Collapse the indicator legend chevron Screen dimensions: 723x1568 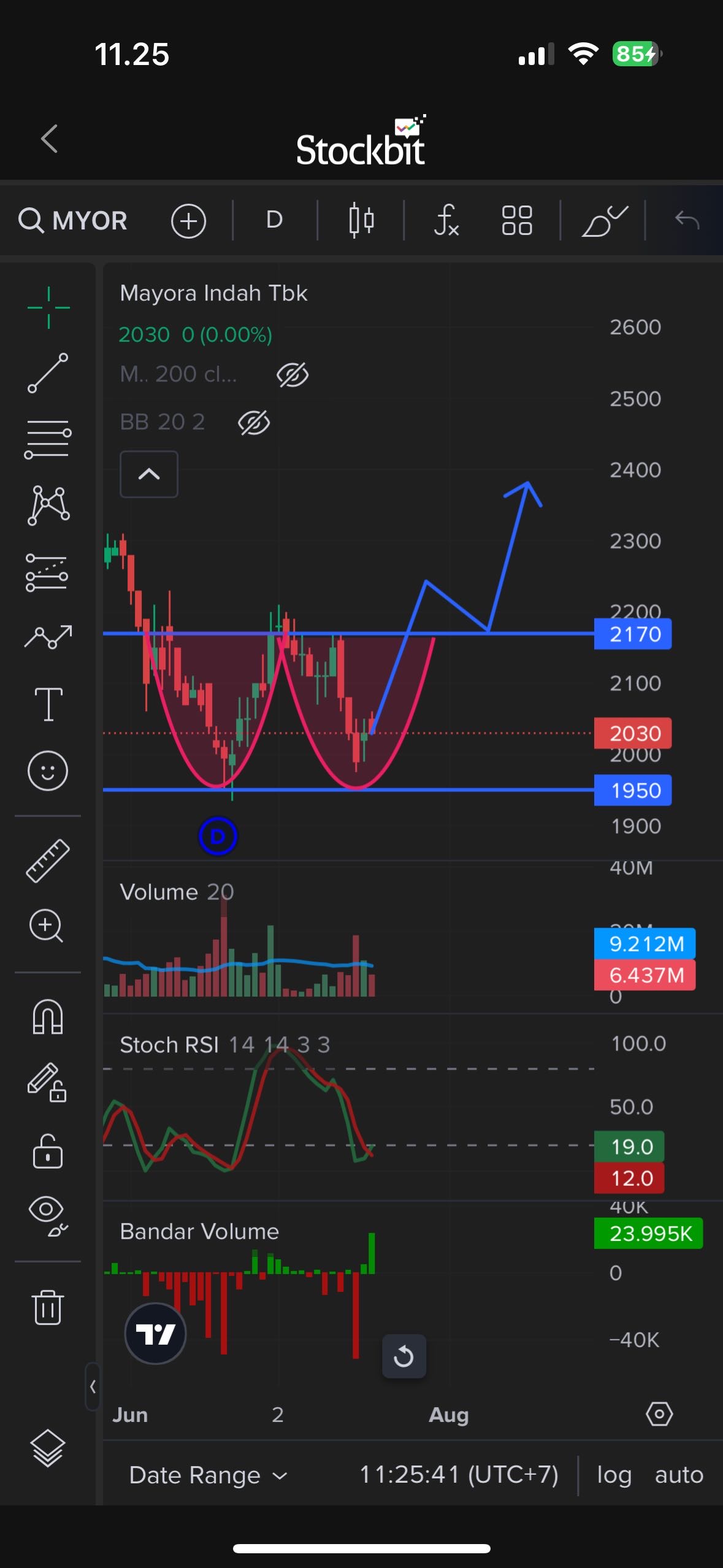point(149,474)
